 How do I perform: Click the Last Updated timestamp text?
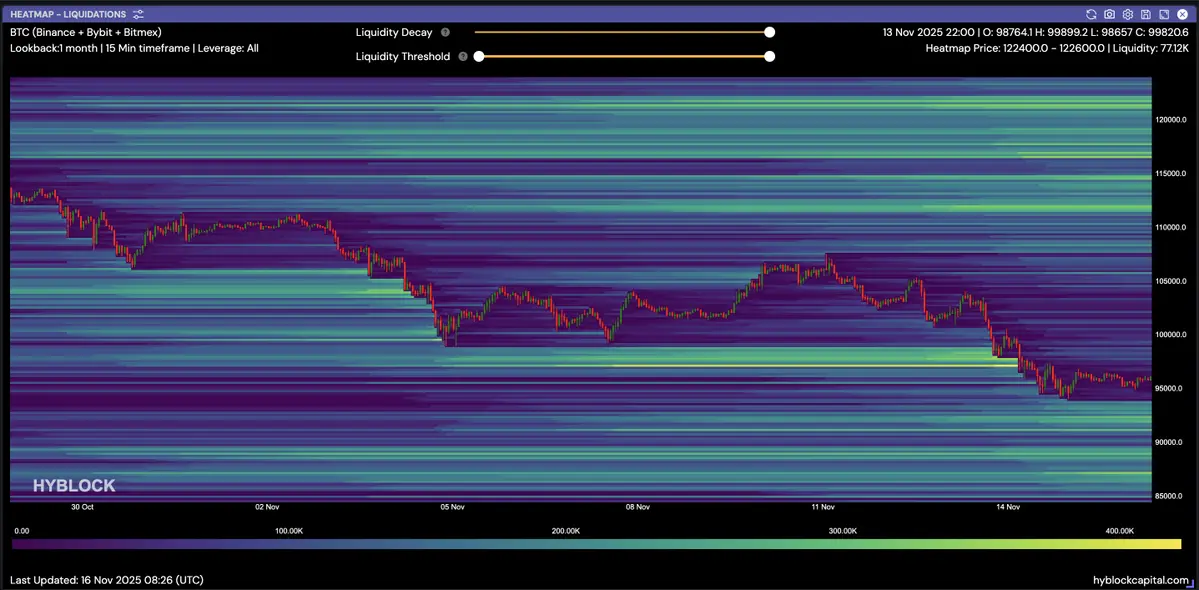107,580
